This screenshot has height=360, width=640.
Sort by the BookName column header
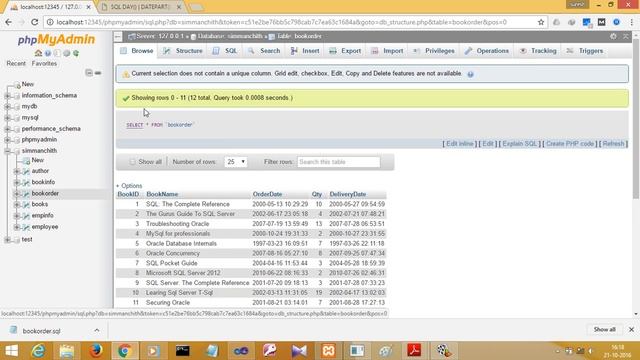162,194
